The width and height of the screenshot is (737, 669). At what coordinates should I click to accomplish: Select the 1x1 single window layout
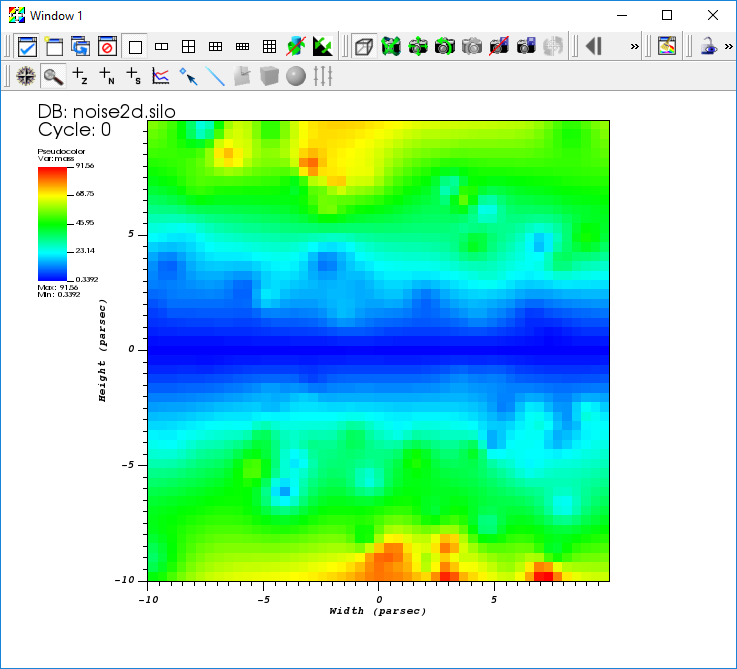(135, 47)
